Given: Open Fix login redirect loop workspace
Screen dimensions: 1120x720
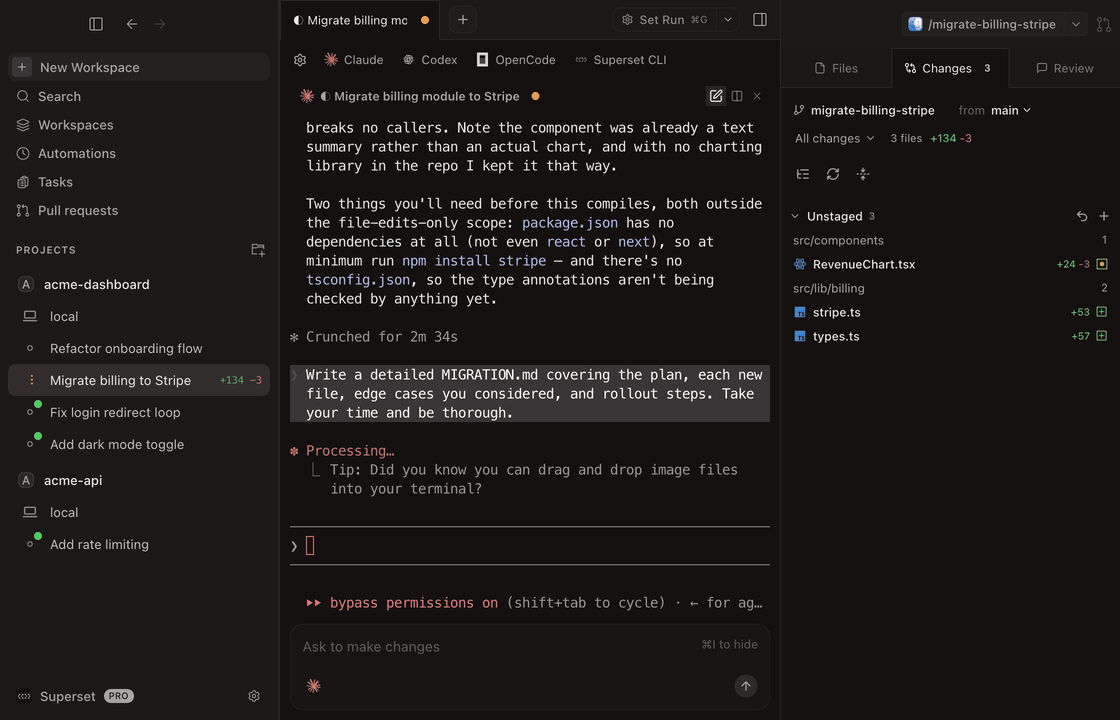Looking at the screenshot, I should pyautogui.click(x=139, y=412).
